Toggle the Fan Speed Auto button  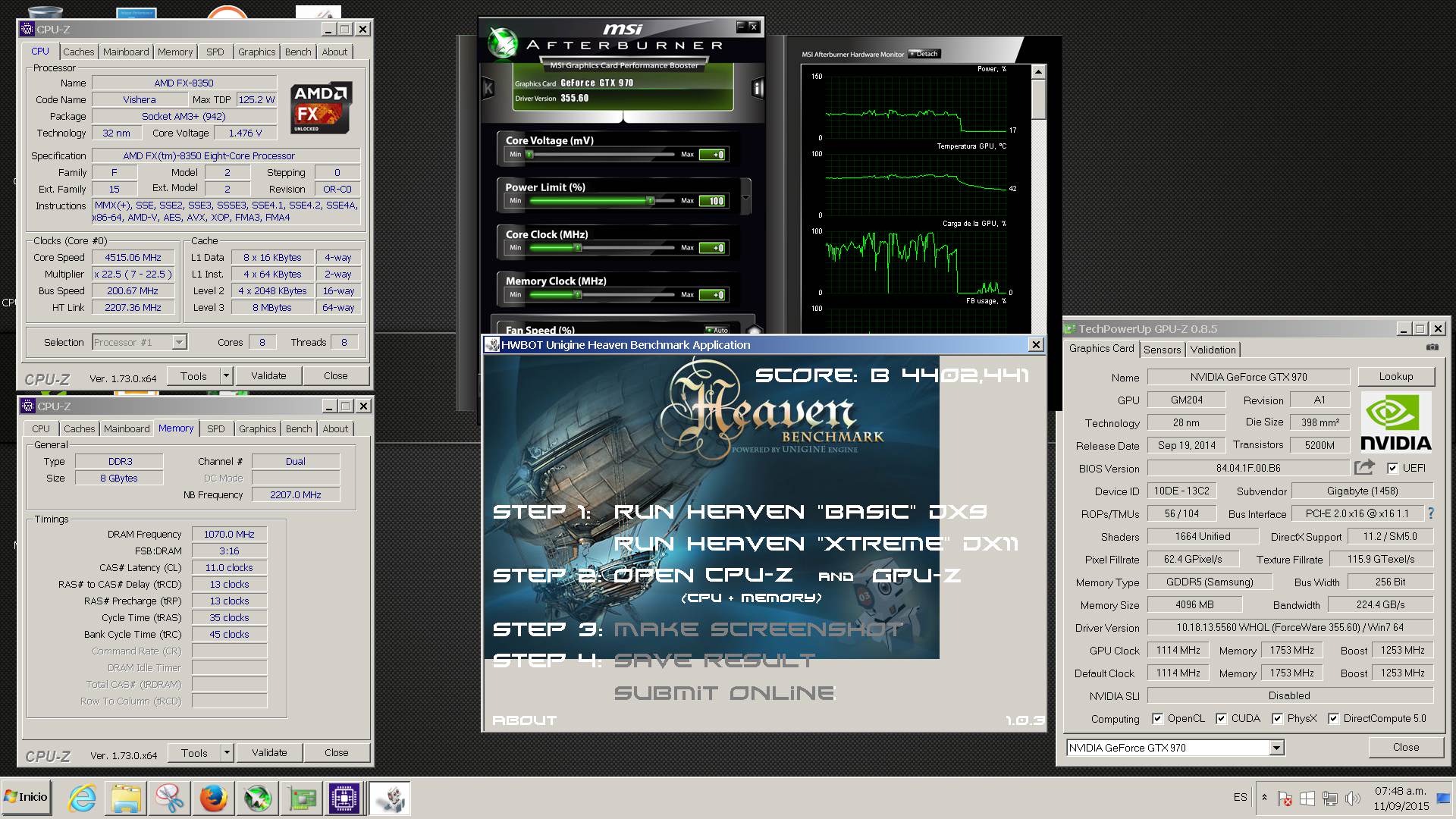tap(717, 330)
